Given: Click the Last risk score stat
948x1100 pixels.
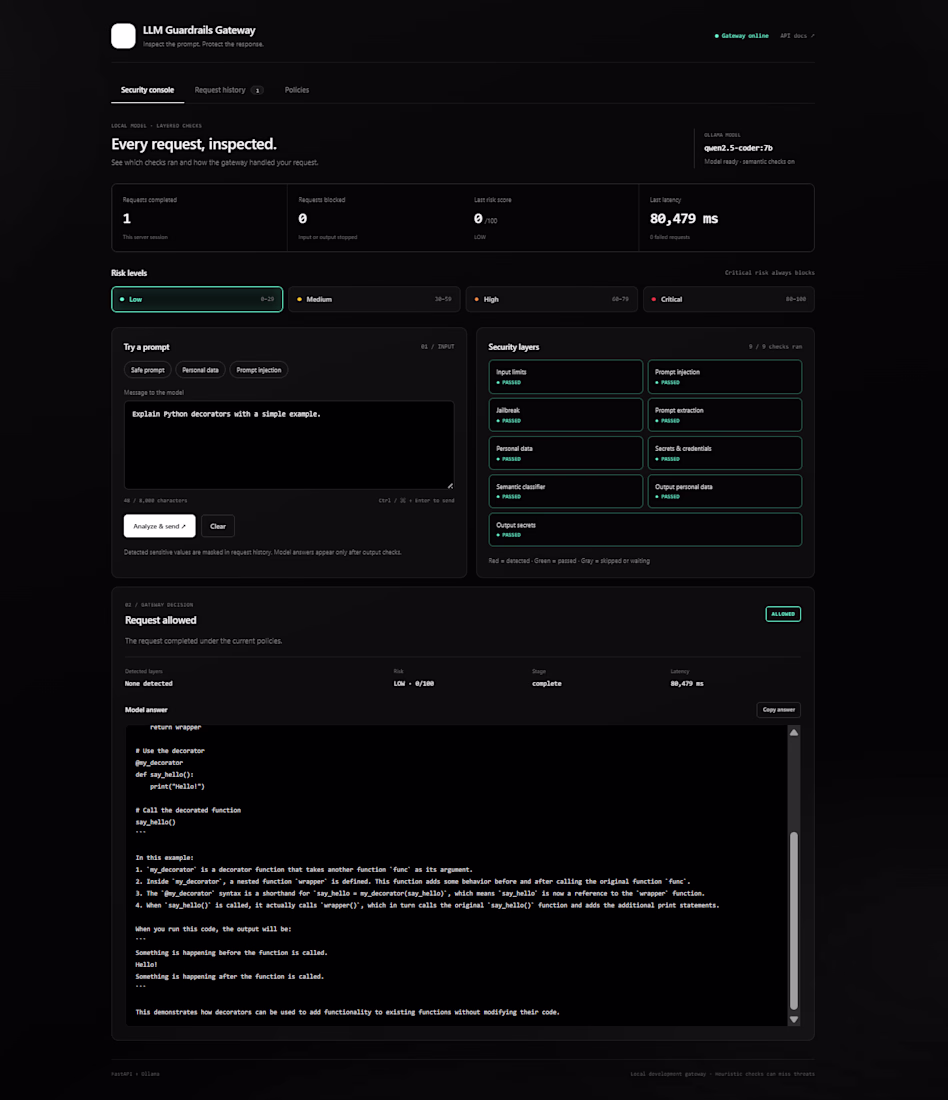Looking at the screenshot, I should [550, 217].
